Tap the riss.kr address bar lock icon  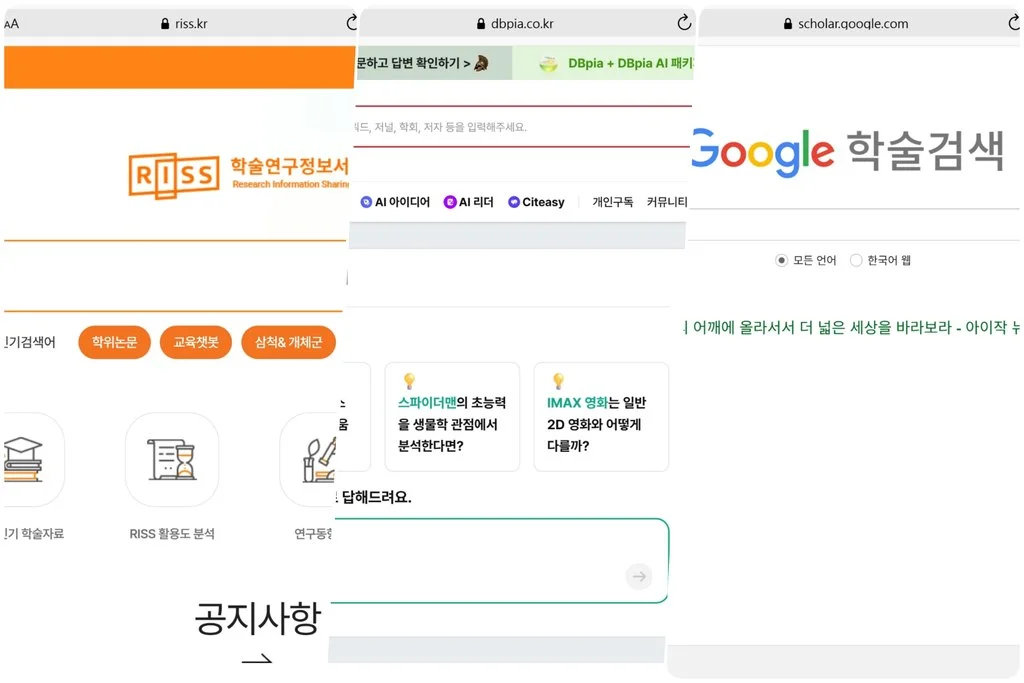(x=165, y=24)
